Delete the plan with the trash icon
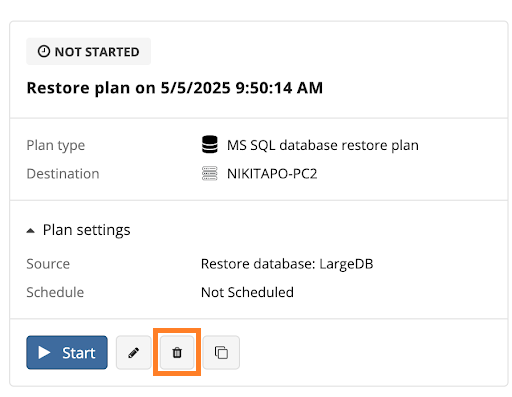The width and height of the screenshot is (512, 397). coord(177,352)
